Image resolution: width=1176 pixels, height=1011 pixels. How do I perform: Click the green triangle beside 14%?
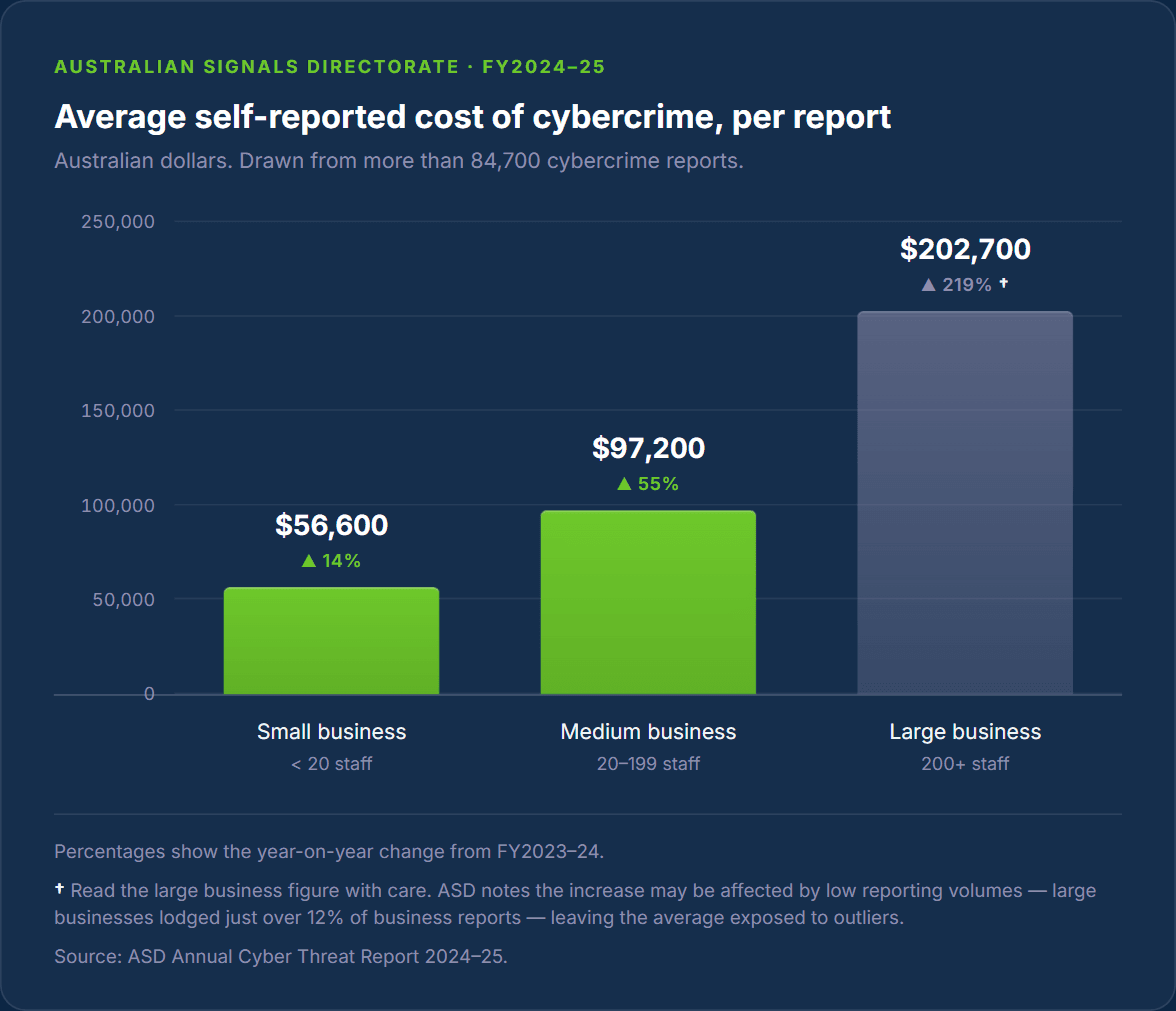[309, 561]
